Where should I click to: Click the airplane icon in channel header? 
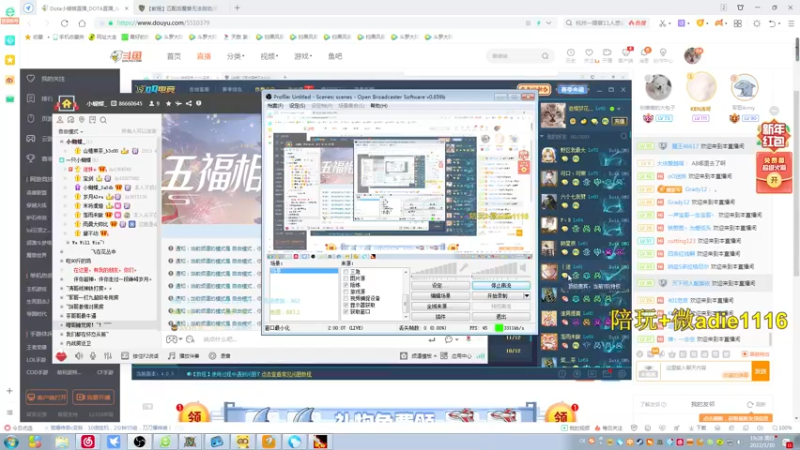pos(178,104)
